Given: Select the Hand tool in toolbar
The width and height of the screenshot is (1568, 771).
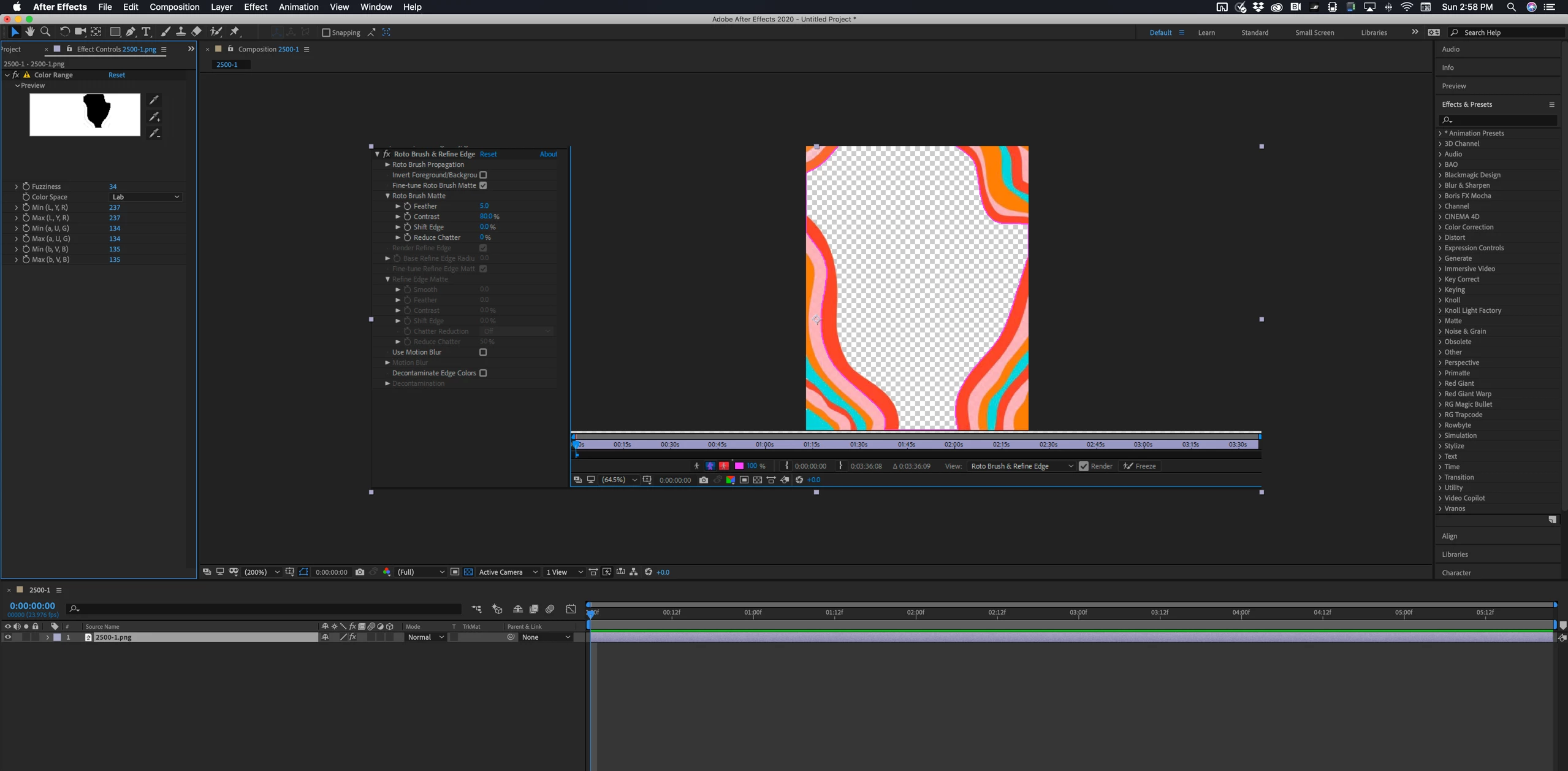Looking at the screenshot, I should click(x=30, y=32).
